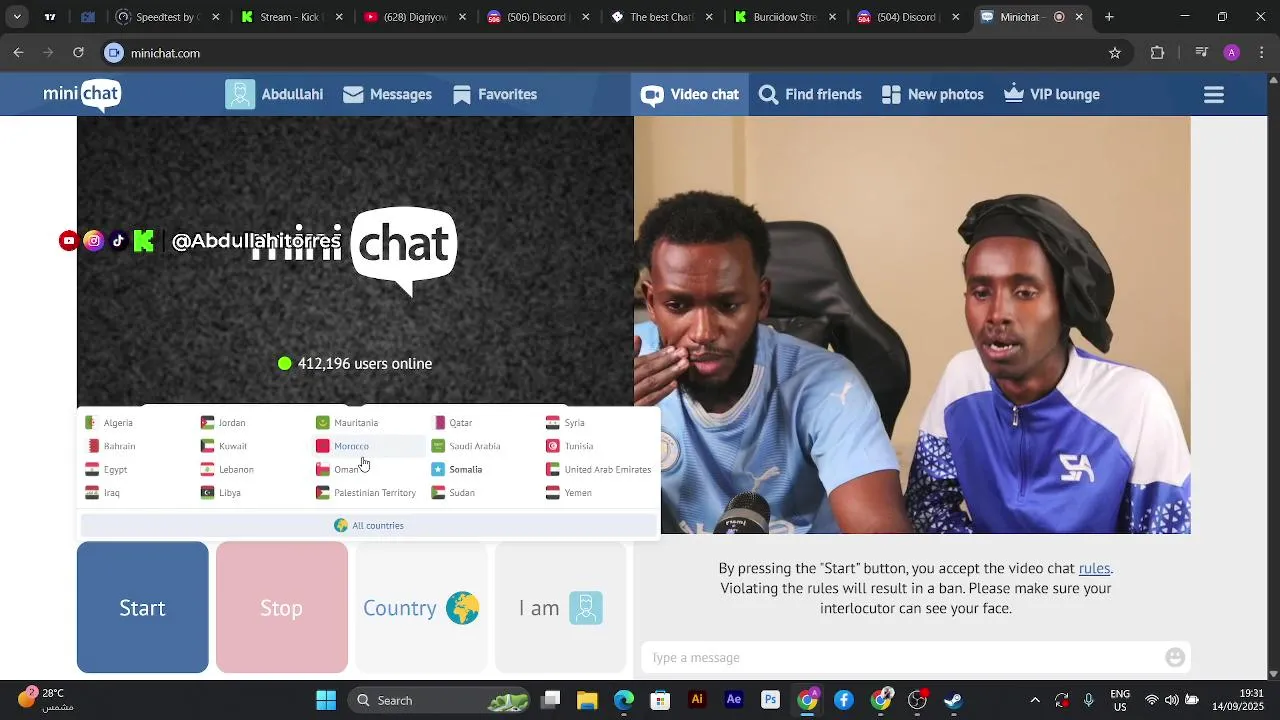Switch to The best Chat tab
This screenshot has height=720, width=1280.
(662, 17)
